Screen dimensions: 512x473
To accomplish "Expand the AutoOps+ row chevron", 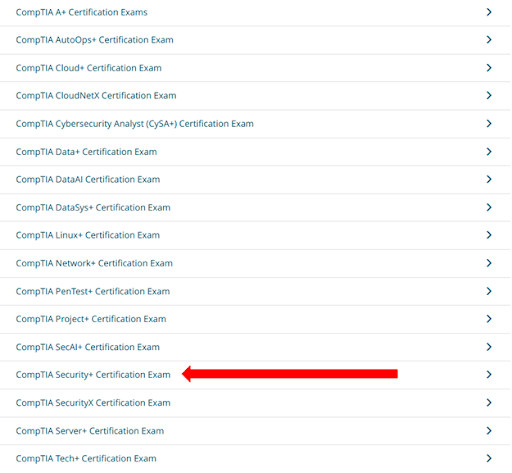I will 489,40.
